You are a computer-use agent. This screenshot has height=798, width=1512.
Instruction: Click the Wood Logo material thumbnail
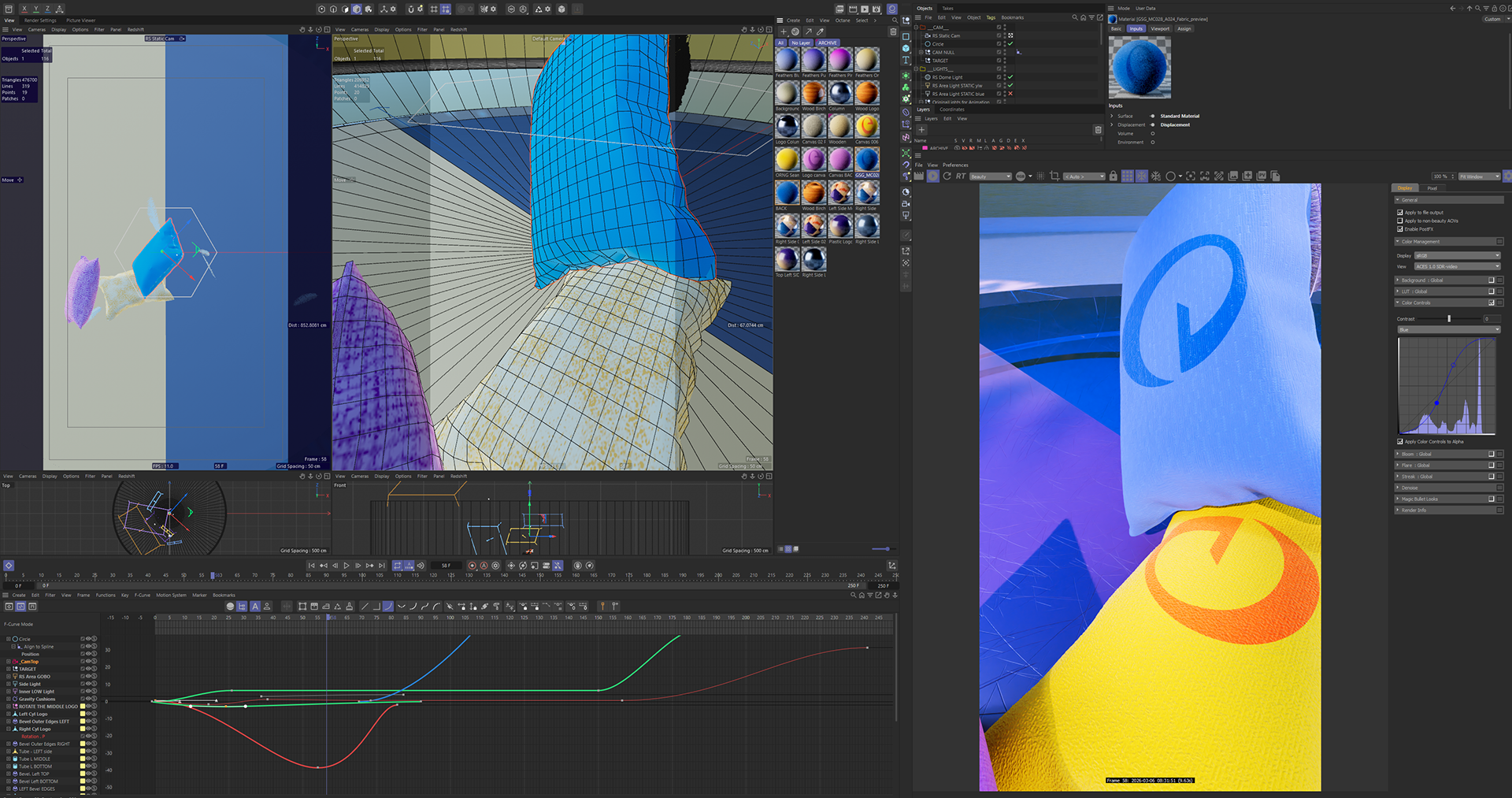tap(866, 92)
